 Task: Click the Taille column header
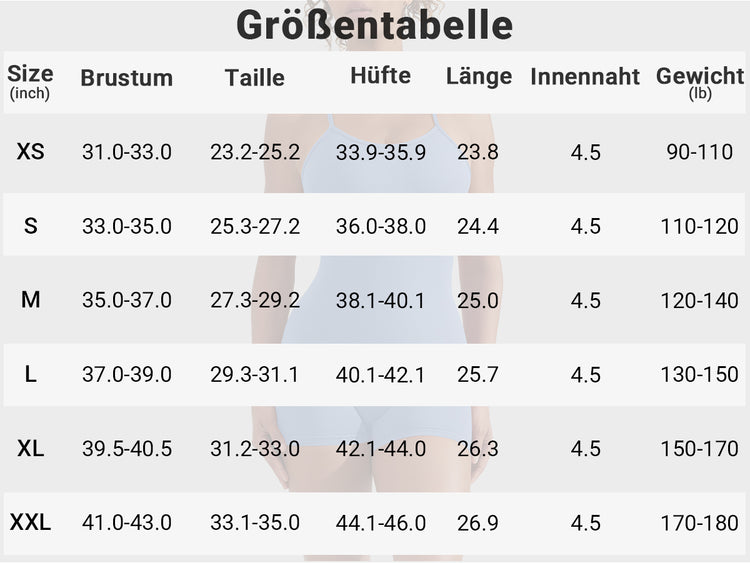(x=254, y=78)
